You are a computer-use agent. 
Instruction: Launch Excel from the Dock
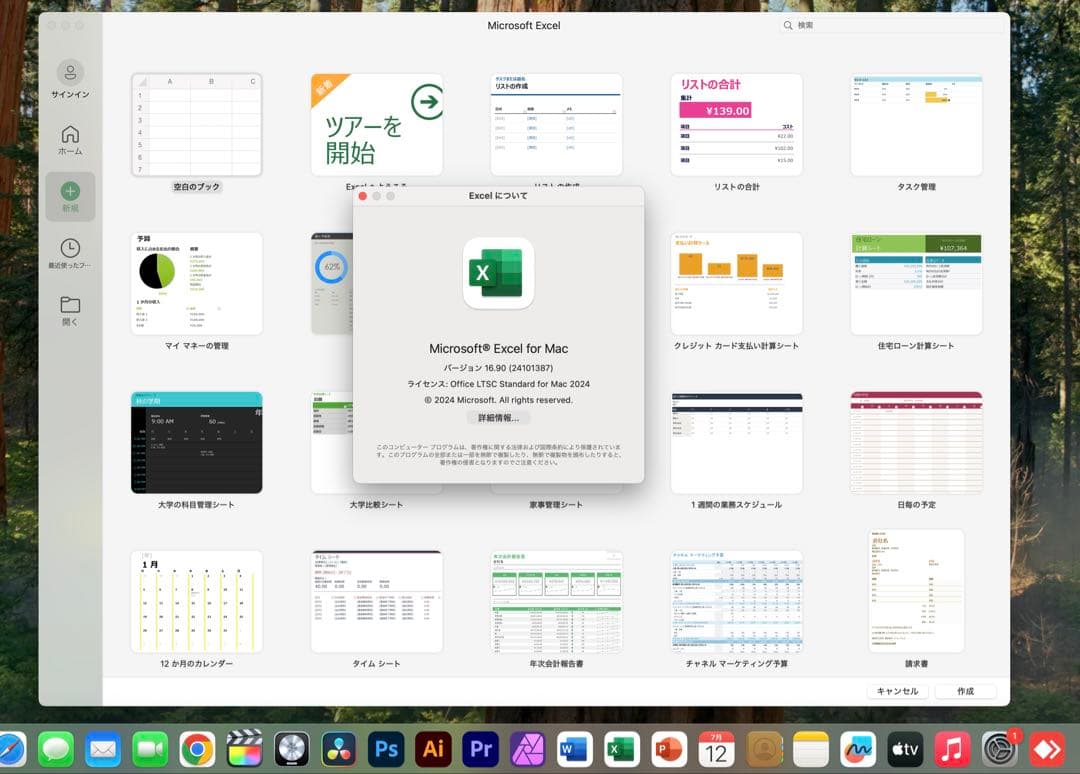click(620, 750)
